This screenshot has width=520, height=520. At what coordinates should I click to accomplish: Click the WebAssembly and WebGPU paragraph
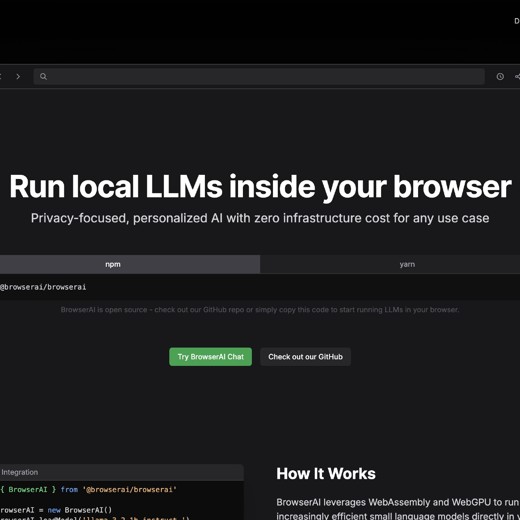[x=398, y=509]
